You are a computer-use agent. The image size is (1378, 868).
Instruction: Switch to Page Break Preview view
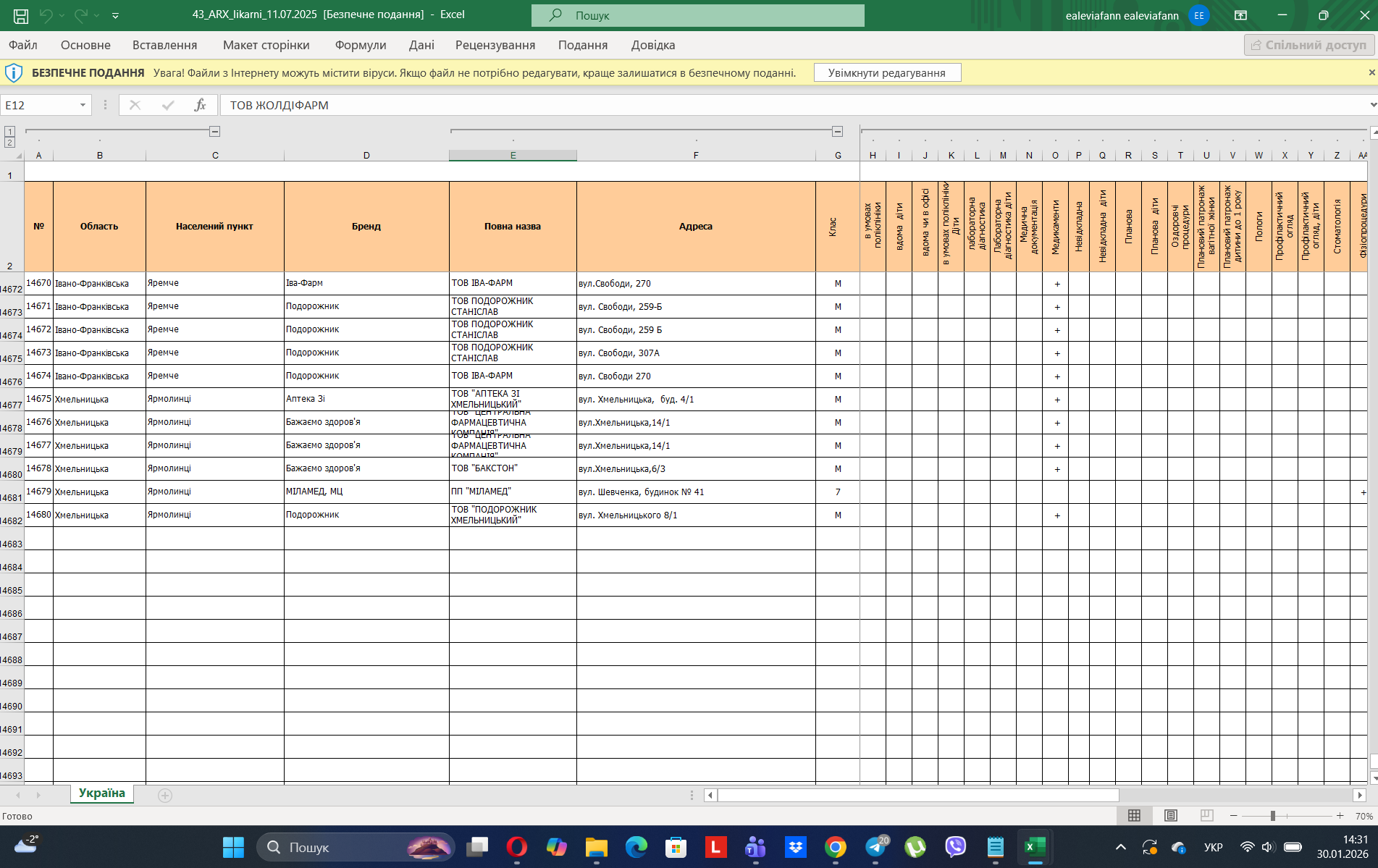1207,816
